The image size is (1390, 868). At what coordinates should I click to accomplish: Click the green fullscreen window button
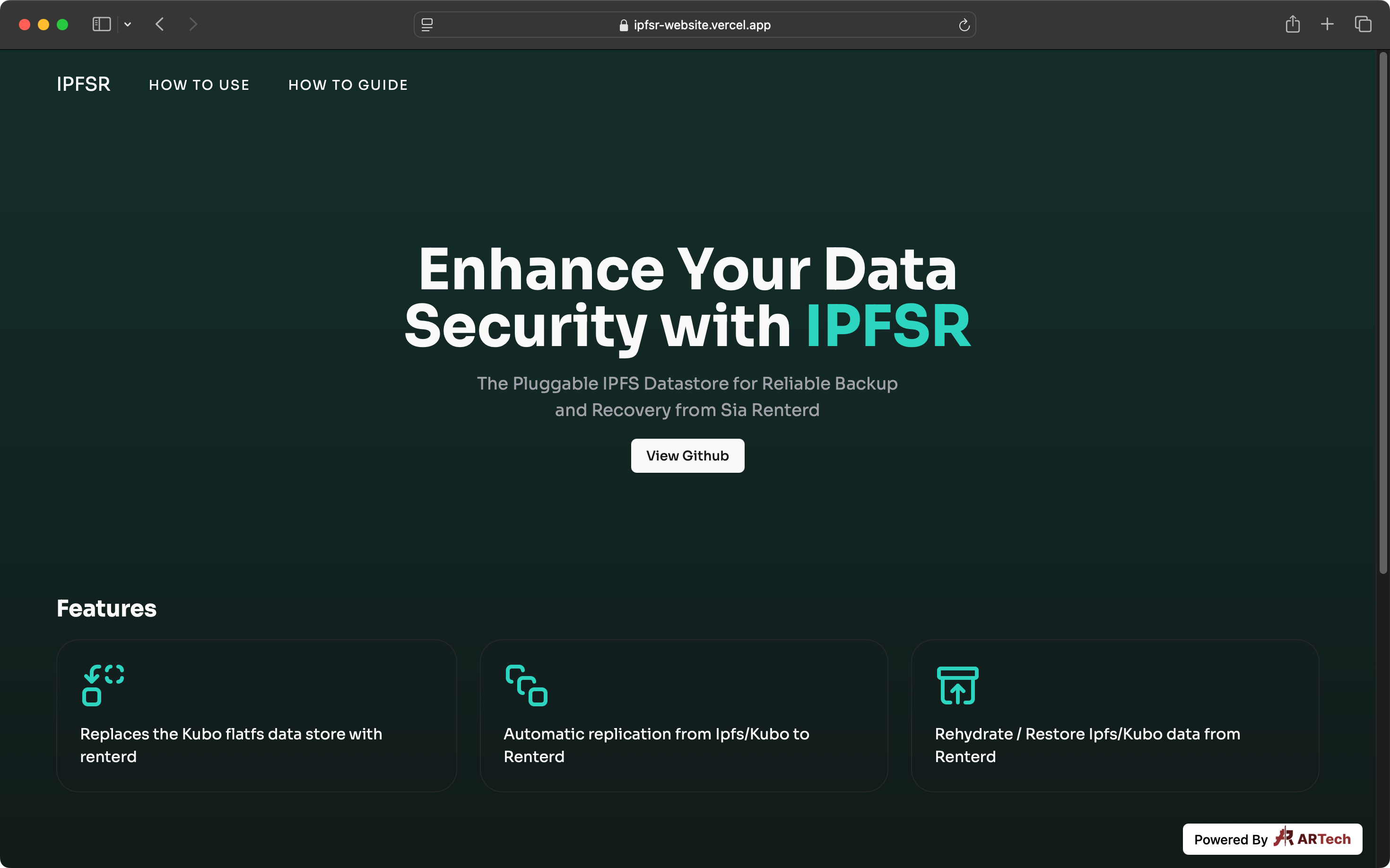pos(62,24)
